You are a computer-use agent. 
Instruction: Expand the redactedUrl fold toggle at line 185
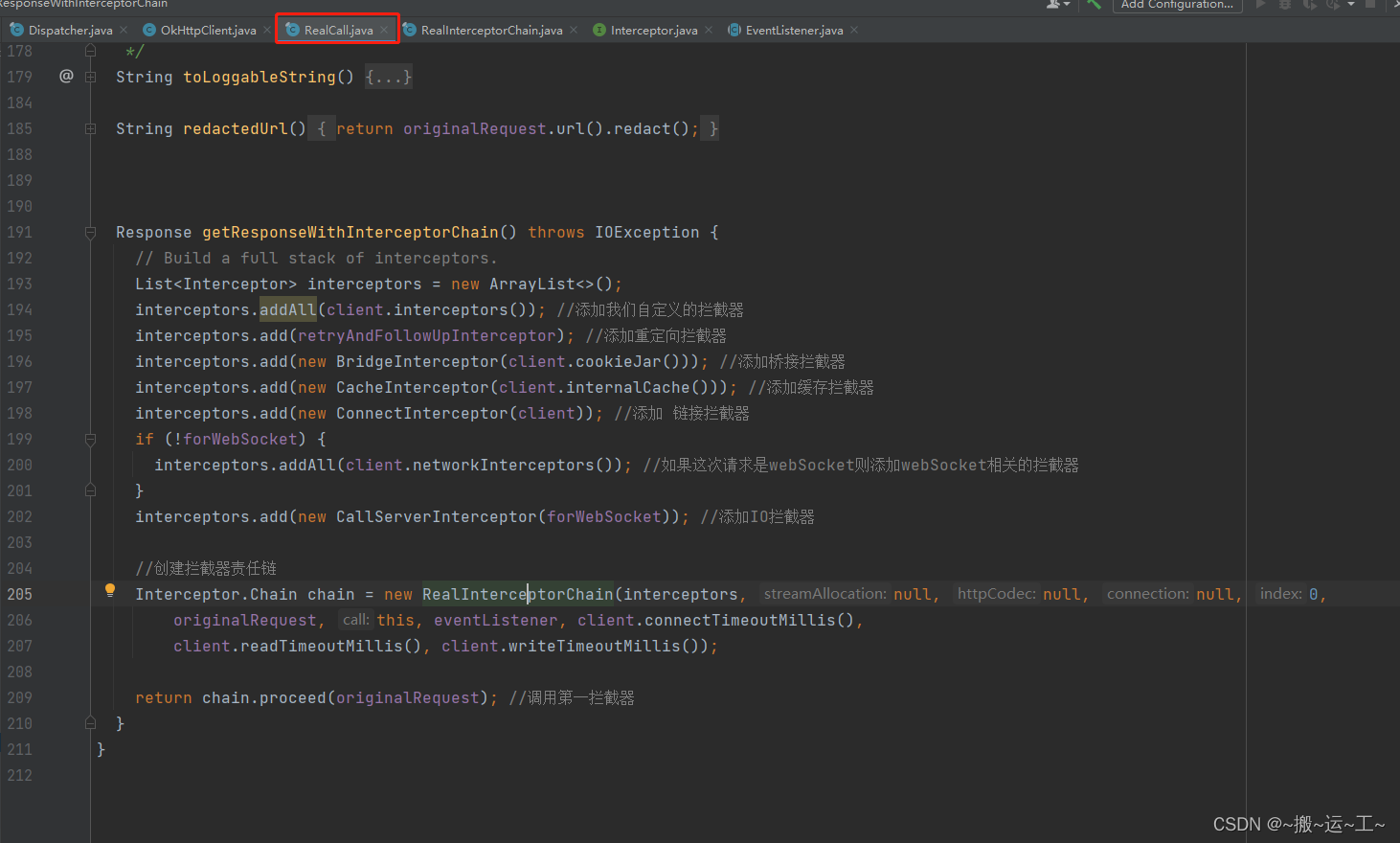90,128
